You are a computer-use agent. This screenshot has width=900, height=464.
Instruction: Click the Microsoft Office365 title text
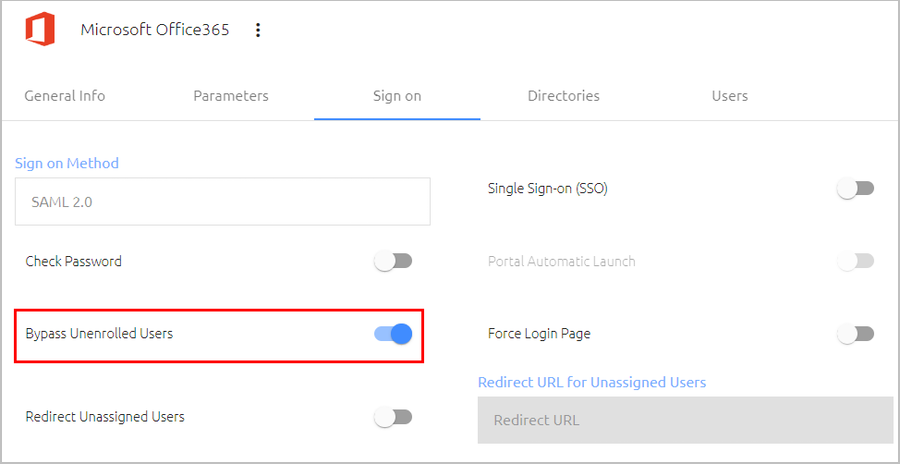[x=155, y=29]
